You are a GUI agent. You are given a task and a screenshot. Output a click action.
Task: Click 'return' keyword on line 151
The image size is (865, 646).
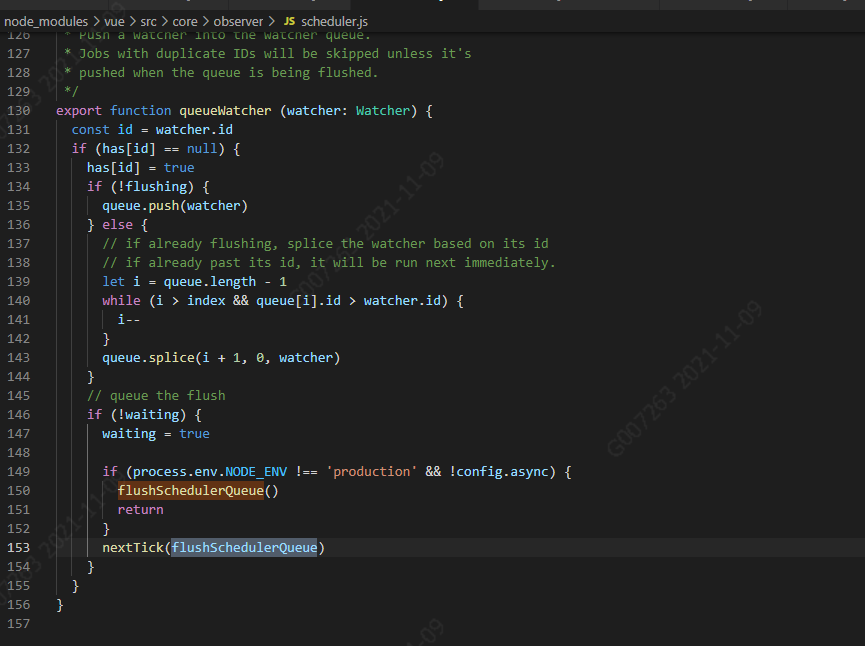click(x=140, y=510)
